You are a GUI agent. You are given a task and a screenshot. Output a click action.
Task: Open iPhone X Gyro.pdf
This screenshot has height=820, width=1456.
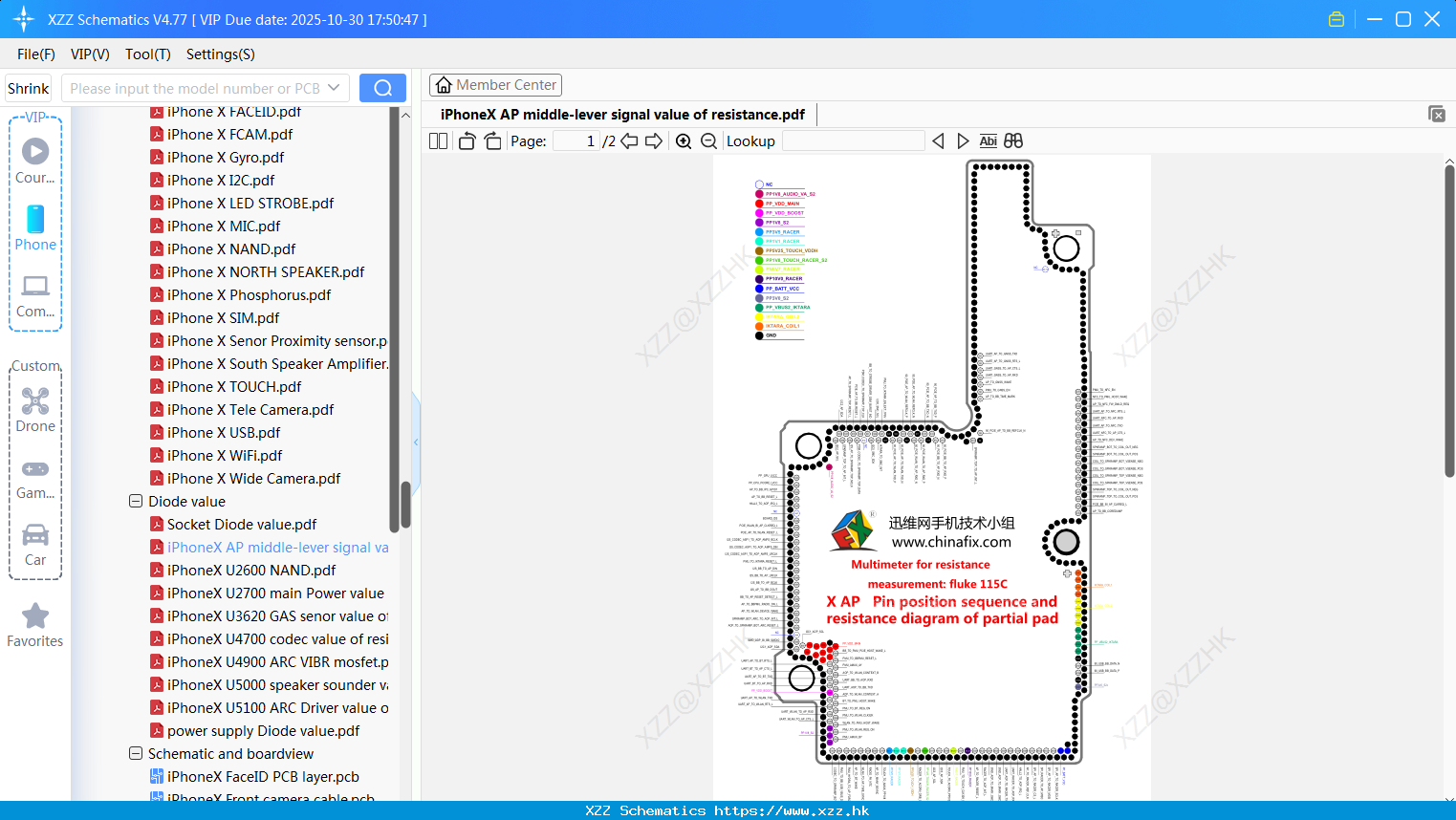click(x=226, y=158)
